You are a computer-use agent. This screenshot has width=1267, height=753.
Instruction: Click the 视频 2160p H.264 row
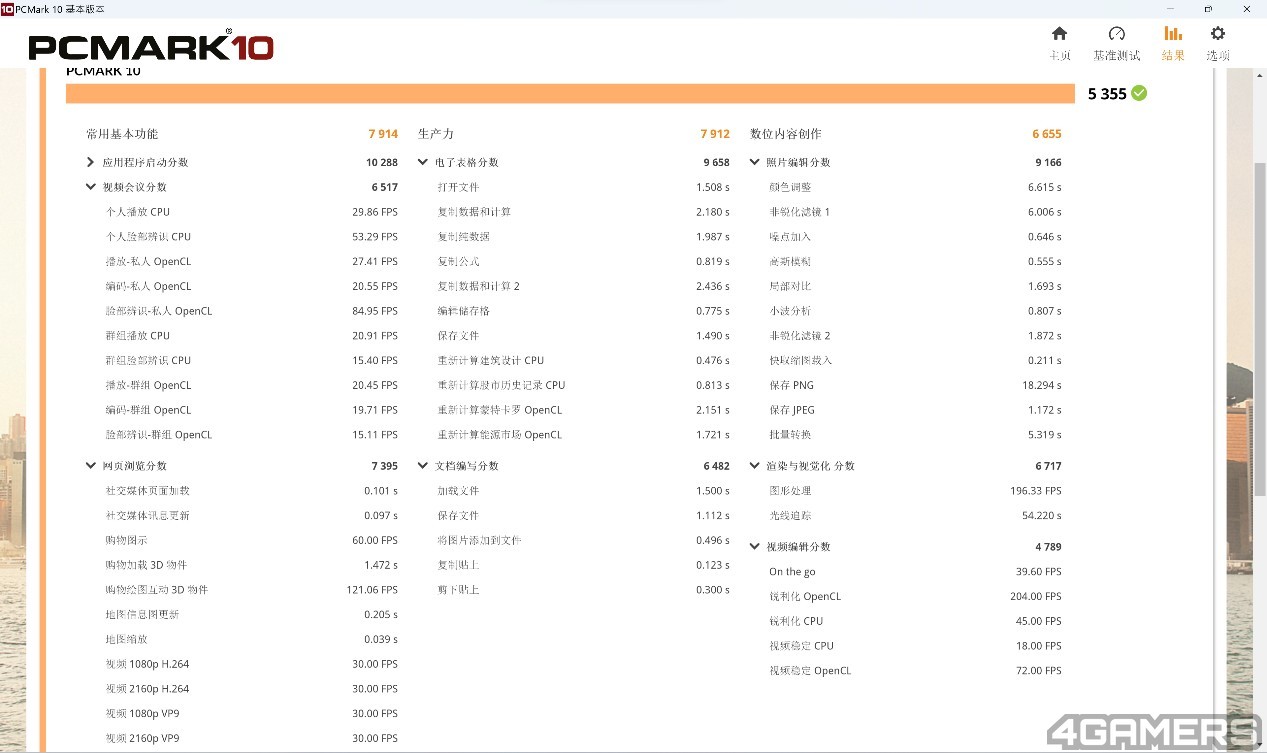[x=252, y=689]
